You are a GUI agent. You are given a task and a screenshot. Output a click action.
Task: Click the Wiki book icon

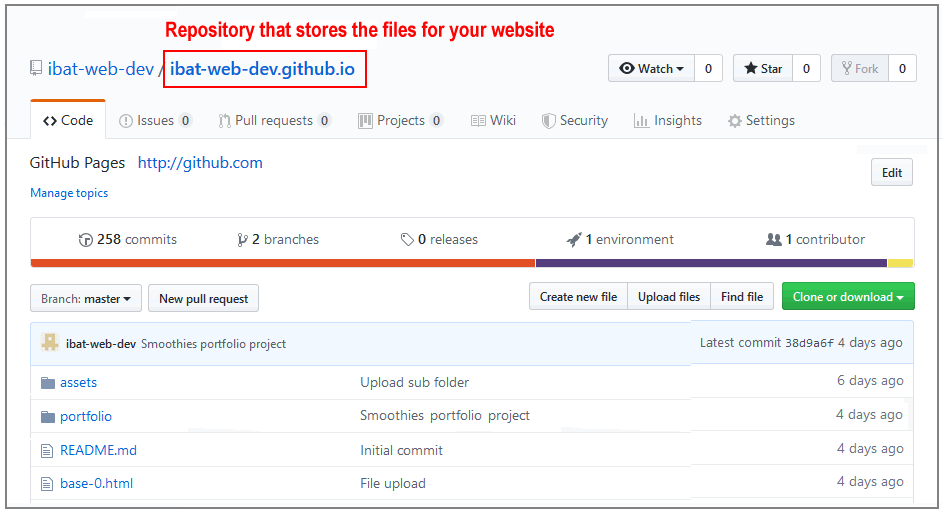click(478, 121)
